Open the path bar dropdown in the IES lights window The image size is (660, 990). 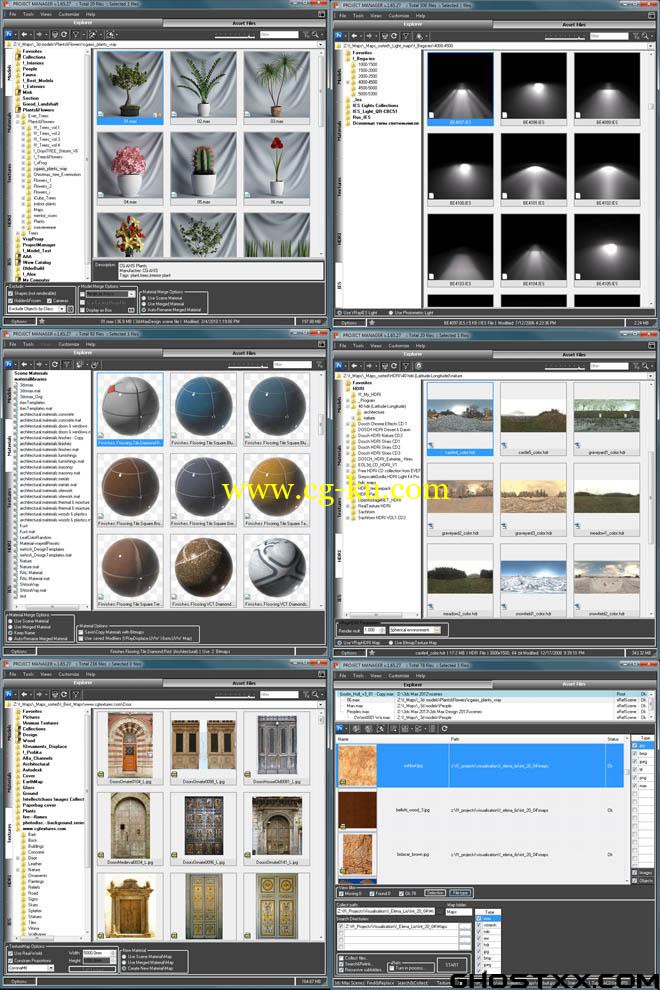651,46
